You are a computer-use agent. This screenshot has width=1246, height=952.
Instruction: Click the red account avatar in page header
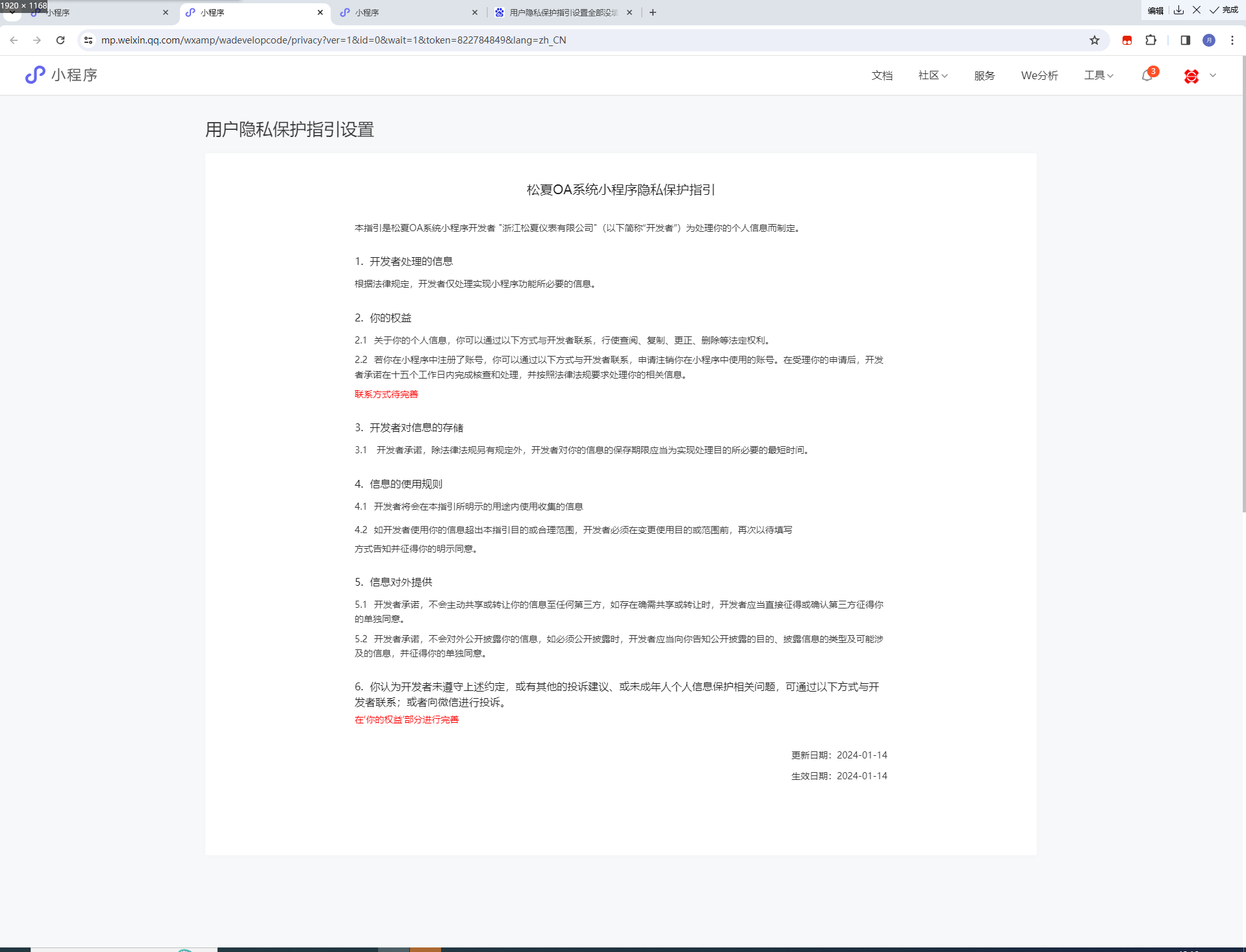[x=1191, y=76]
